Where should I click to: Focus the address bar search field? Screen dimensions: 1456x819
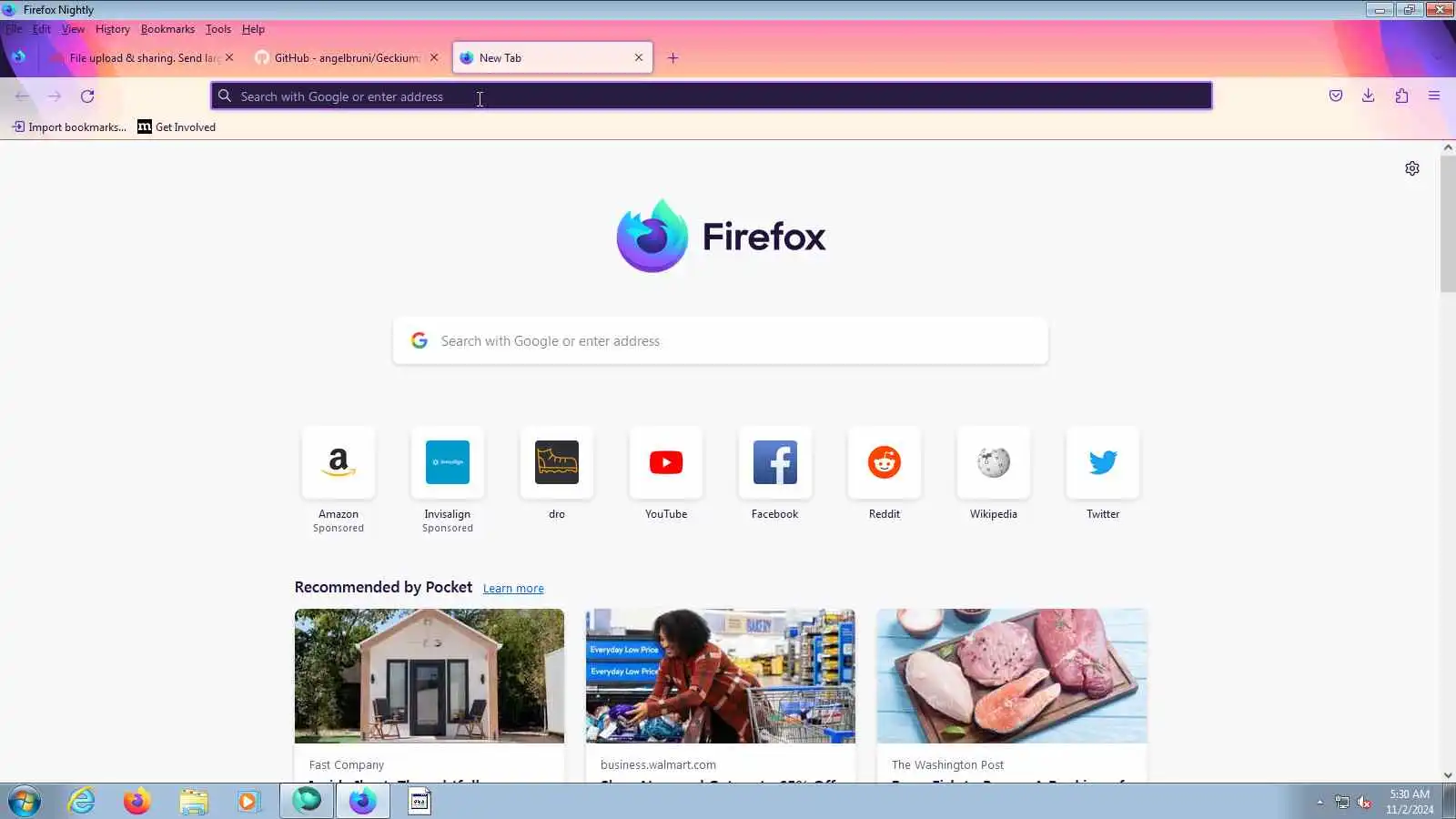(712, 96)
